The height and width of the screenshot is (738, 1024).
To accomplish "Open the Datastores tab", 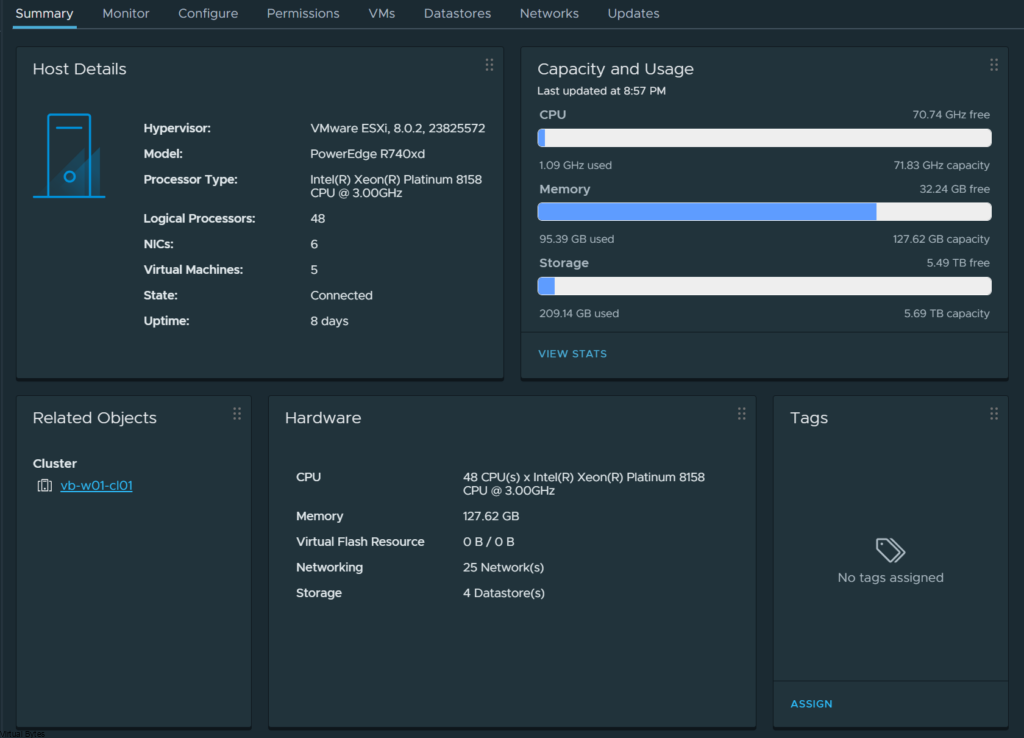I will [457, 14].
